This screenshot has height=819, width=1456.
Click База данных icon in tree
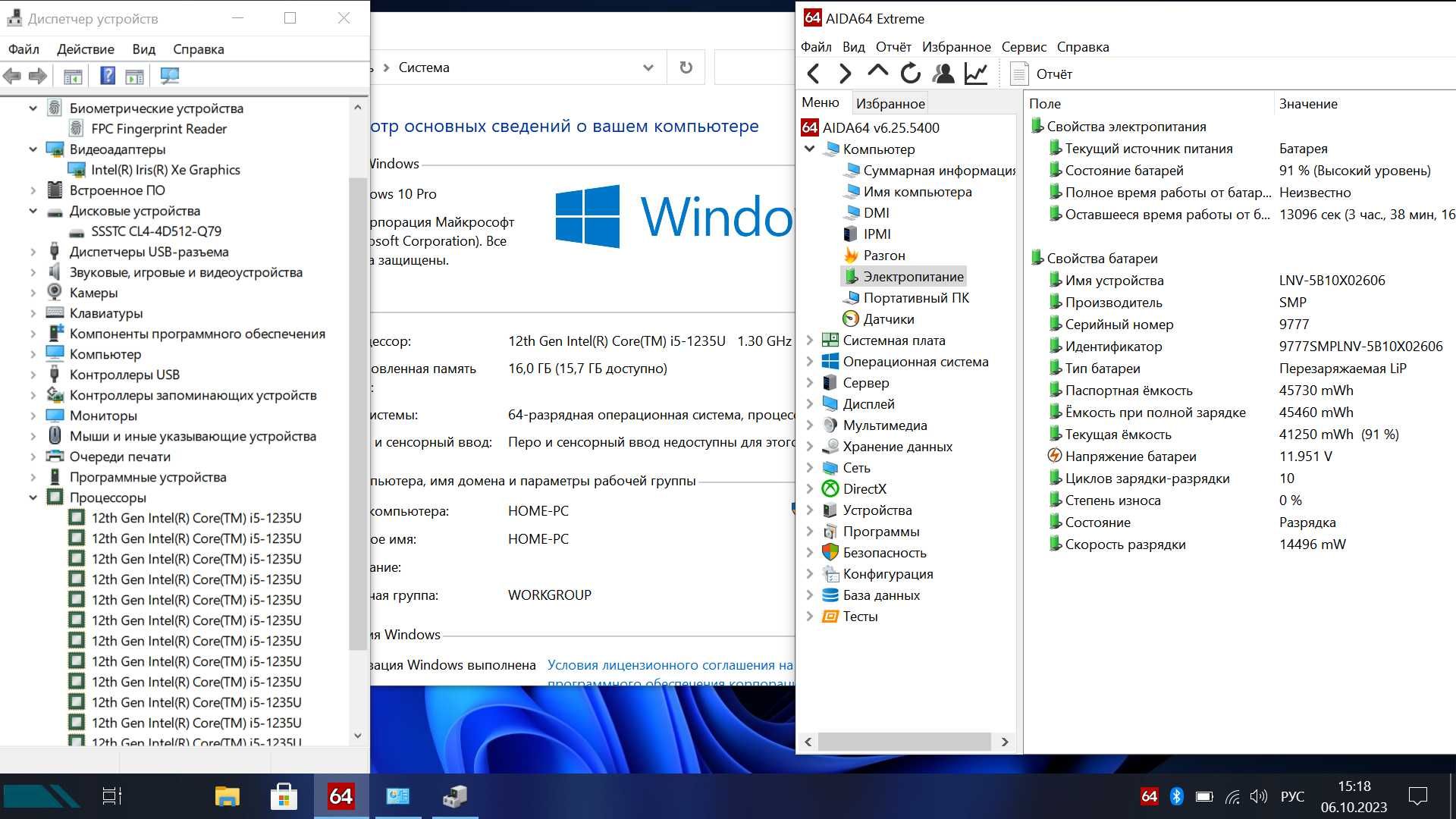coord(830,595)
